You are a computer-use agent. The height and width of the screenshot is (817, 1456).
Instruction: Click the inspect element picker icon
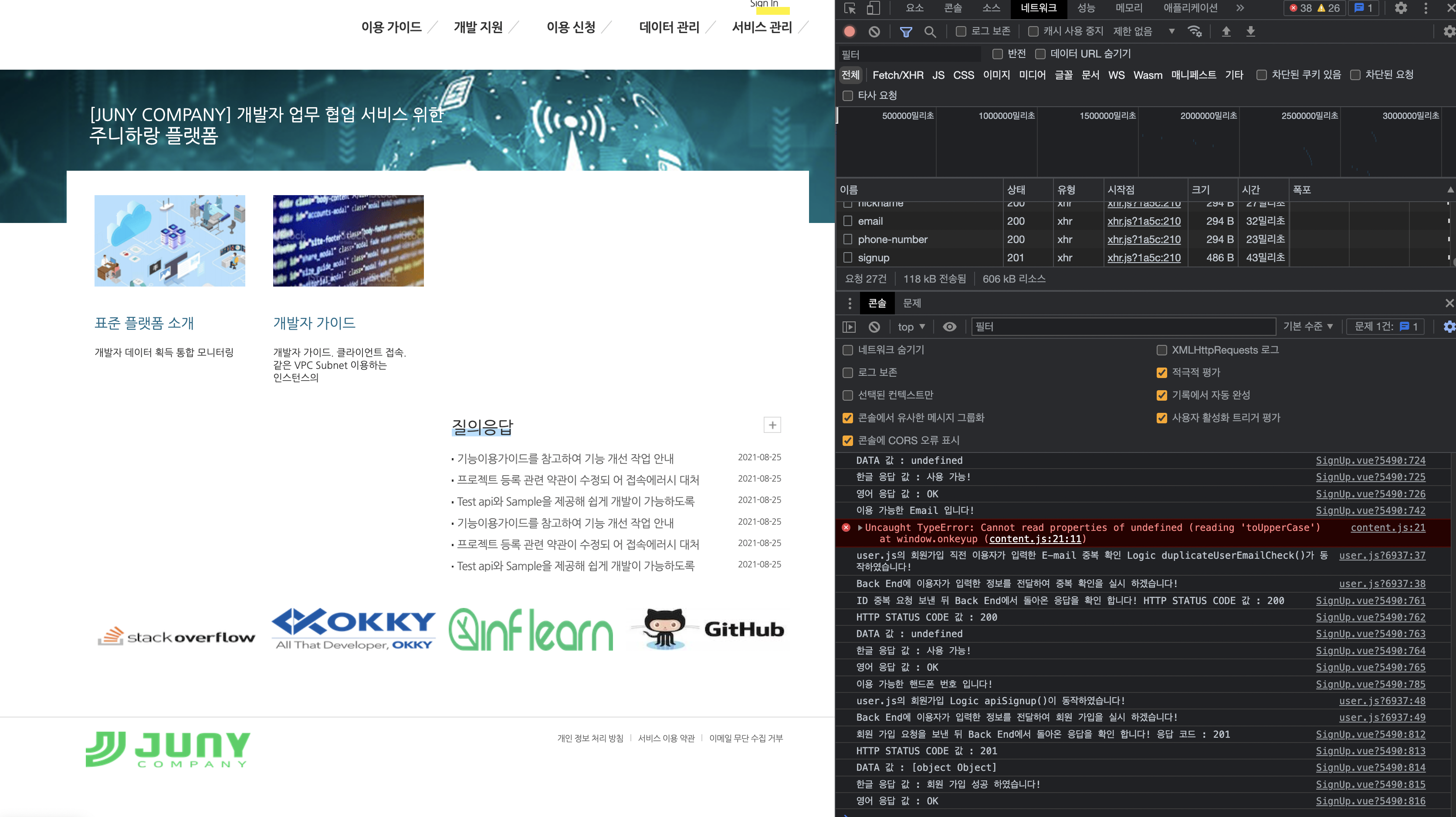(x=850, y=8)
